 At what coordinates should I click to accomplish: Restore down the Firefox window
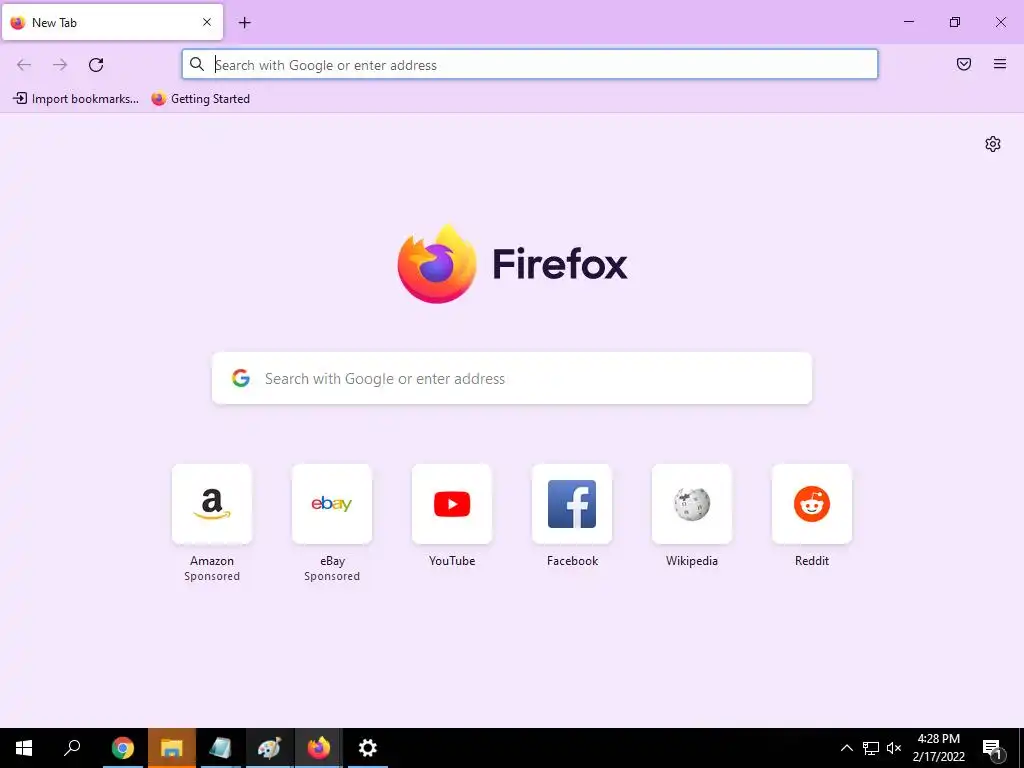955,22
